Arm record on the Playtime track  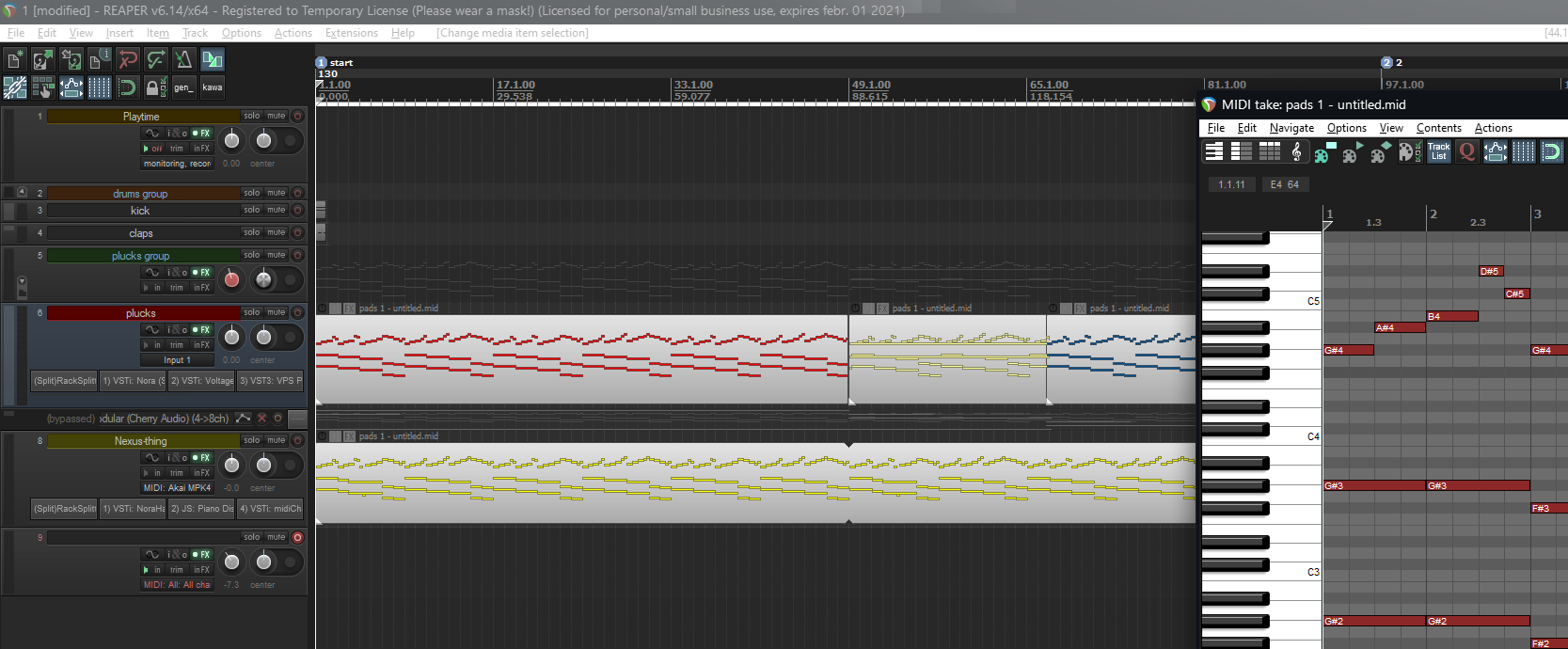pos(297,117)
